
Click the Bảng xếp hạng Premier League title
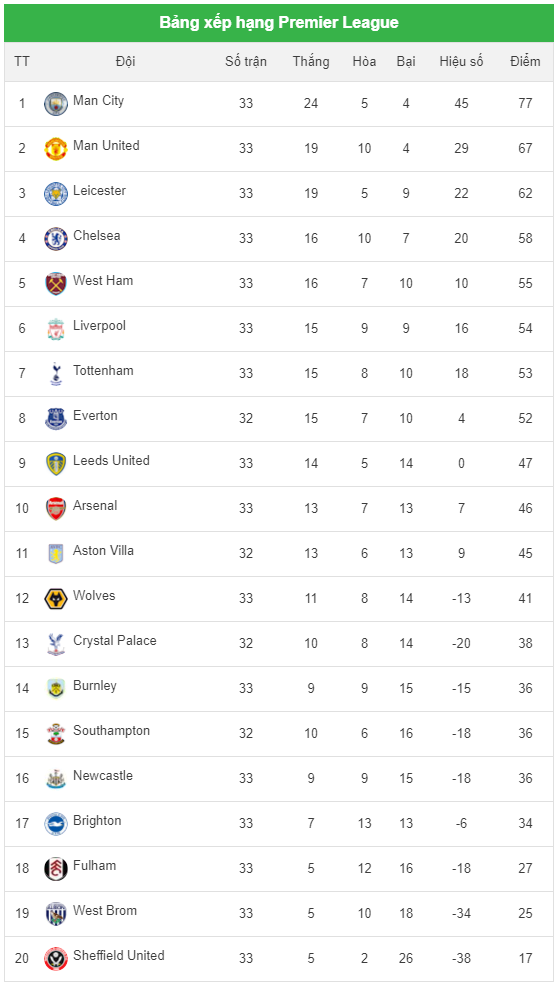279,23
